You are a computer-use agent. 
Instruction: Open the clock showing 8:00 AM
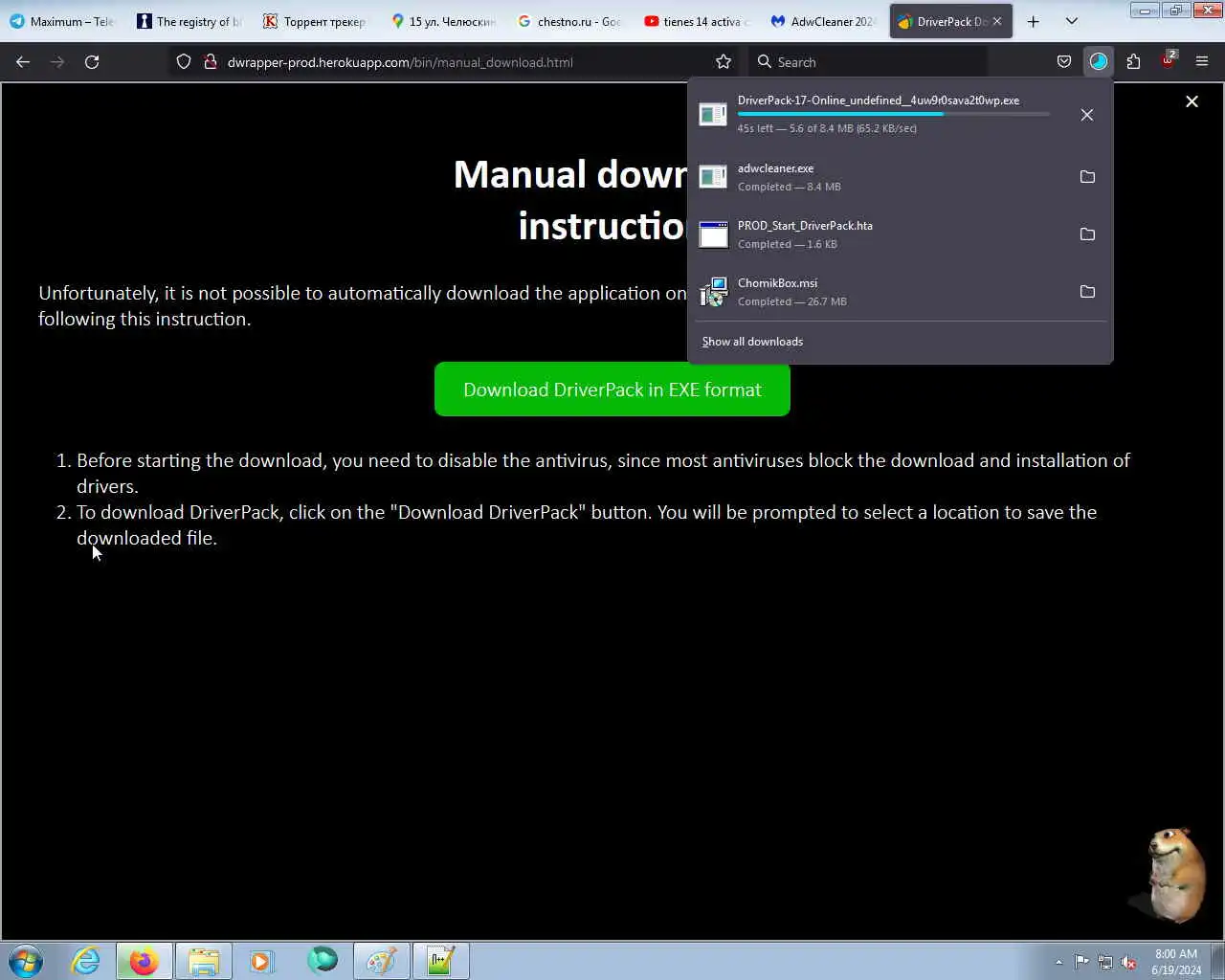tap(1176, 962)
